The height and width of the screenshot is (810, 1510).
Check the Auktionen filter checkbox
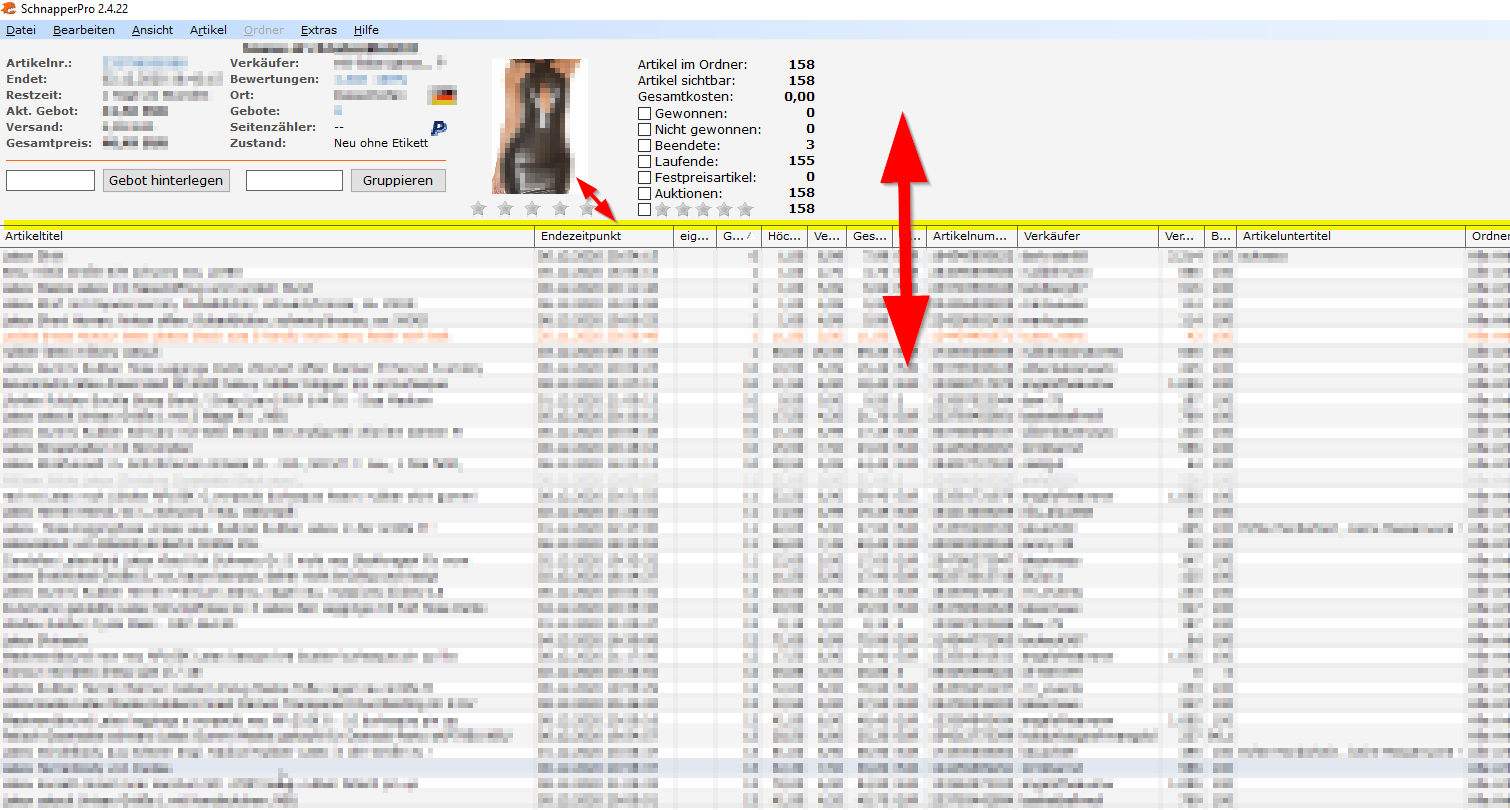click(644, 193)
